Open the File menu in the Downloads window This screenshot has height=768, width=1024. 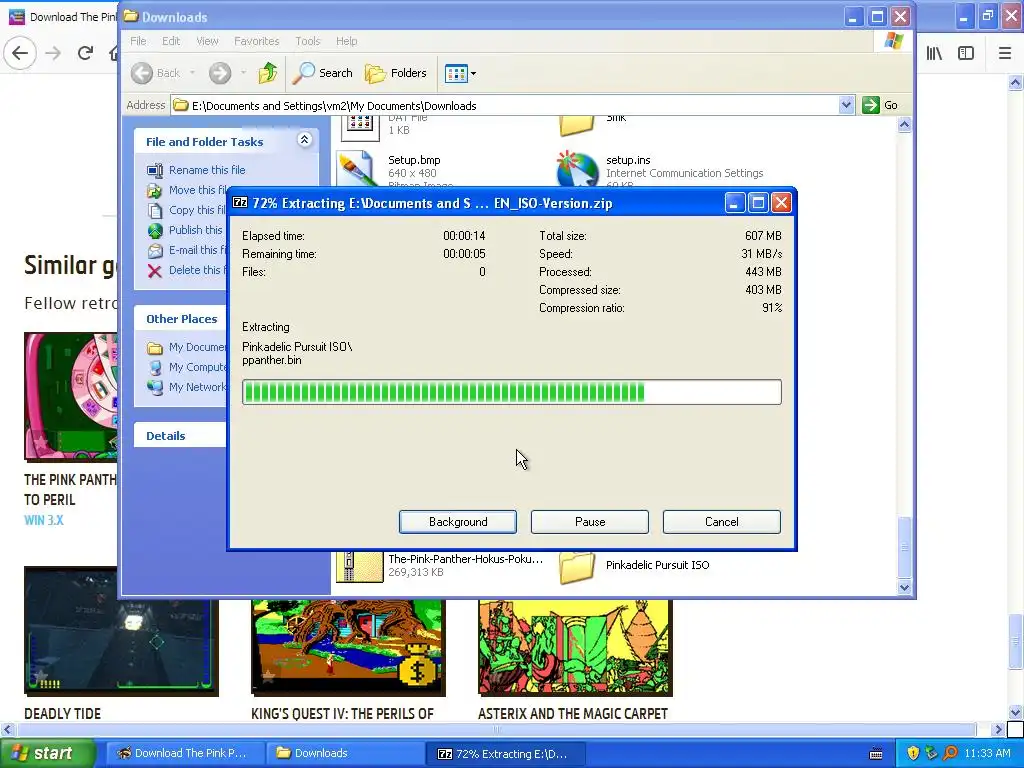138,41
